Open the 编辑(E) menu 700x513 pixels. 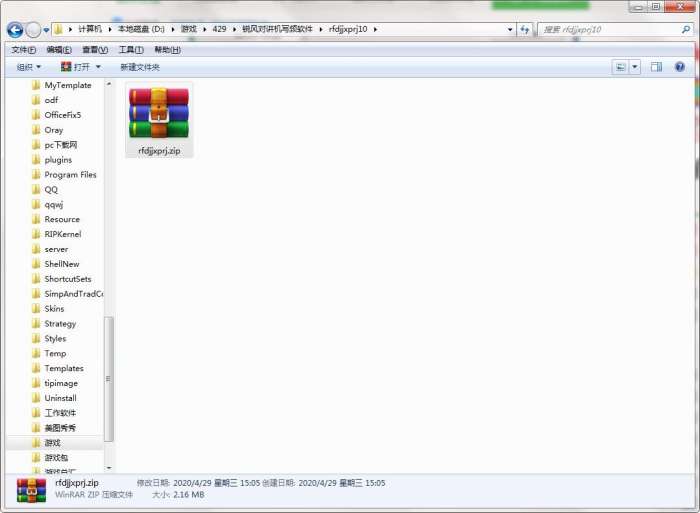(59, 50)
